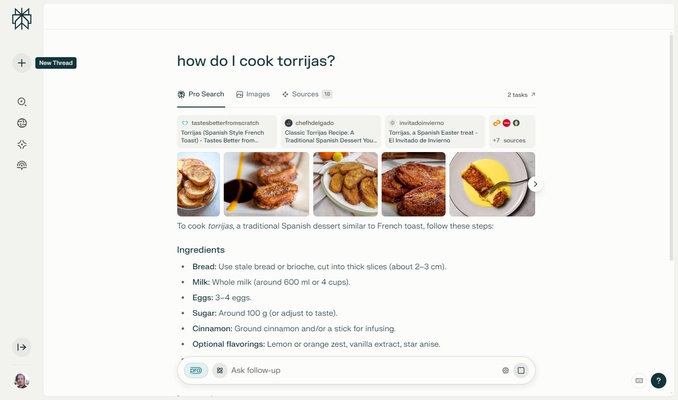Screen dimensions: 678x400
Task: Switch to the Images tab
Action: coord(253,94)
